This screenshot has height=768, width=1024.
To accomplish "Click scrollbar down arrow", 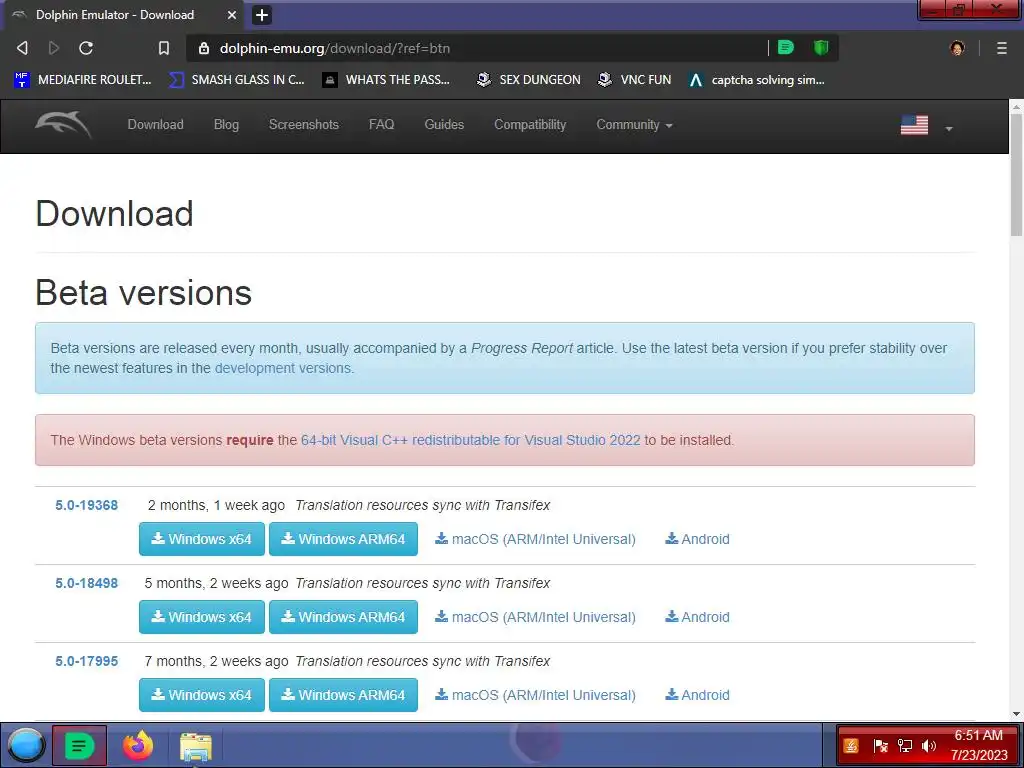I will click(x=1016, y=714).
